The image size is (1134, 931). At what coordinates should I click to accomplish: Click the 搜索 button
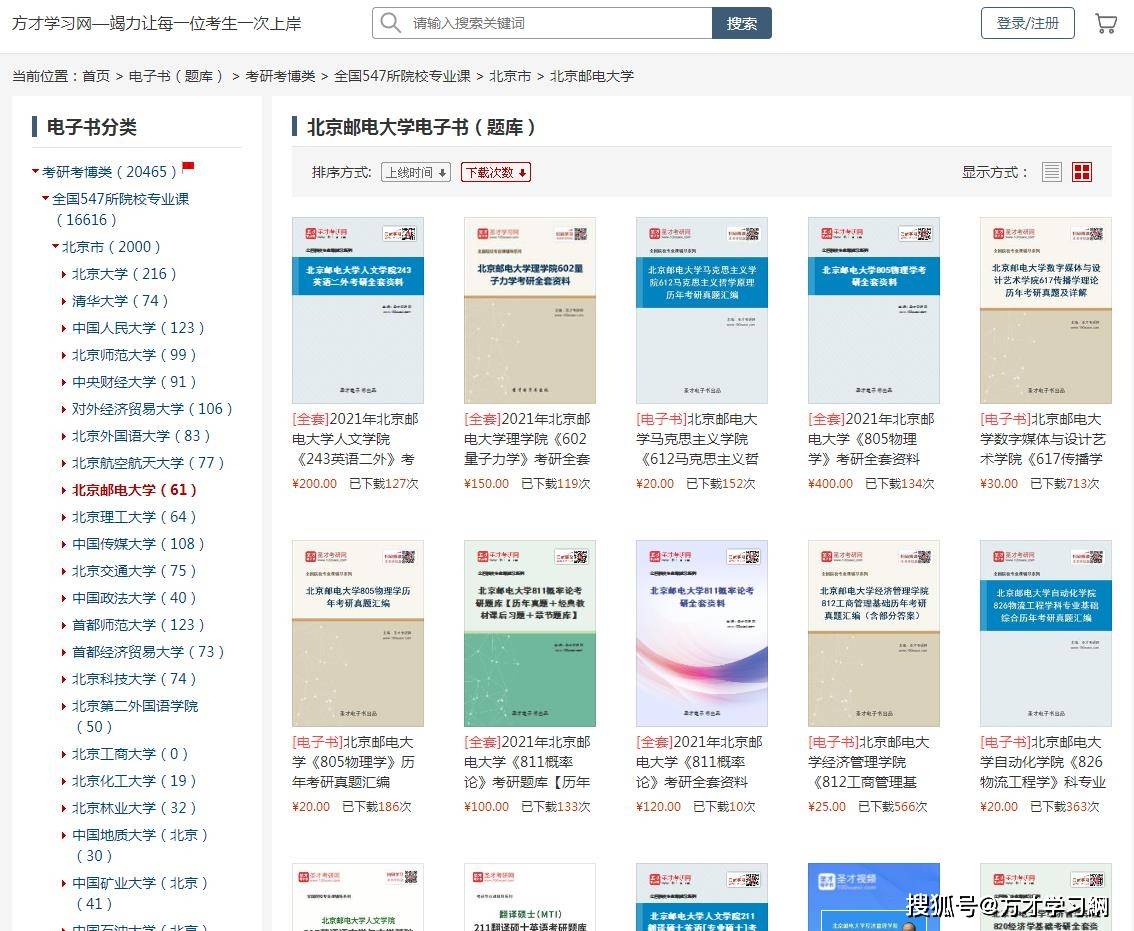(x=742, y=22)
